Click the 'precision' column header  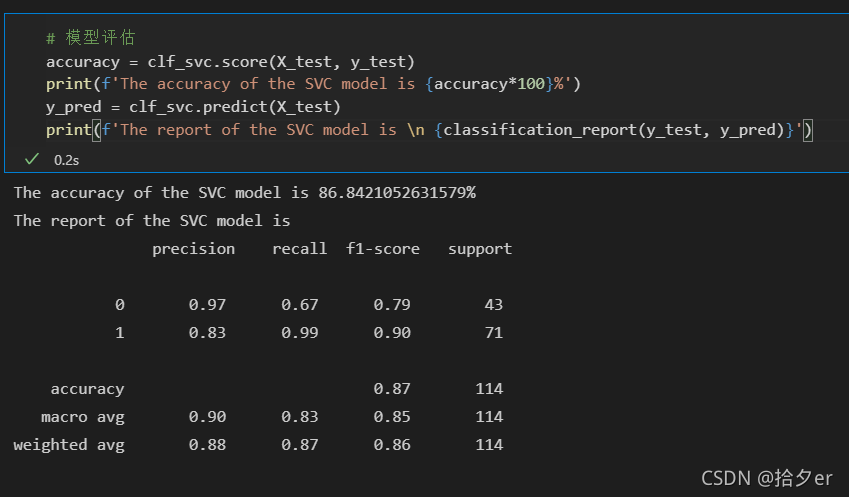(193, 249)
